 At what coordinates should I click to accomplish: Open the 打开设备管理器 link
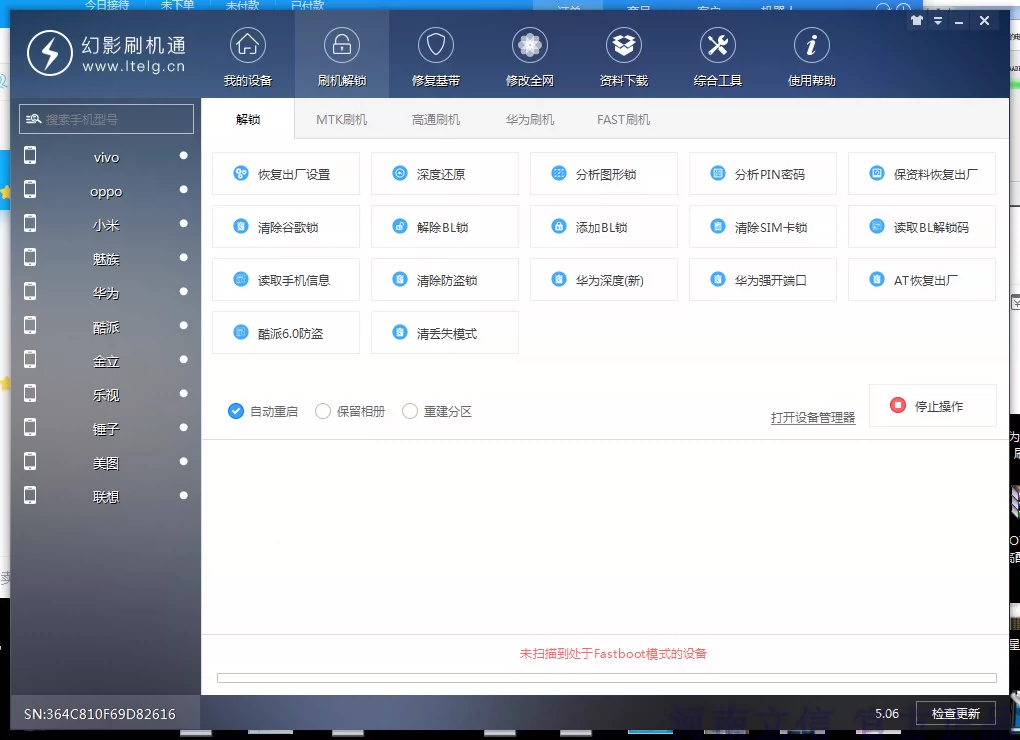813,418
